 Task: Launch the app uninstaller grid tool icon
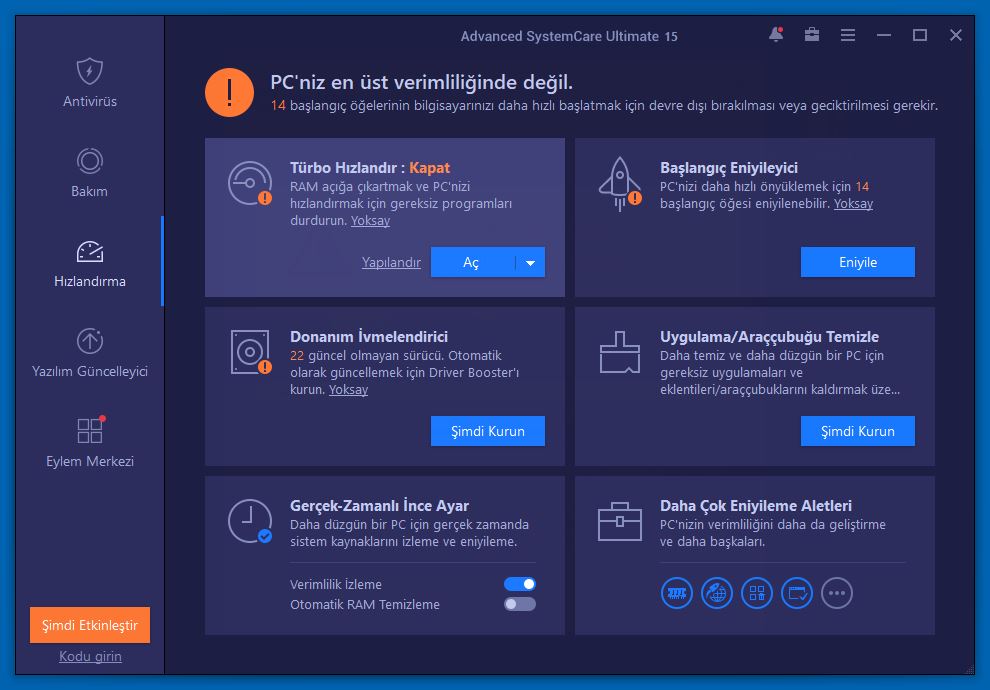coord(757,593)
